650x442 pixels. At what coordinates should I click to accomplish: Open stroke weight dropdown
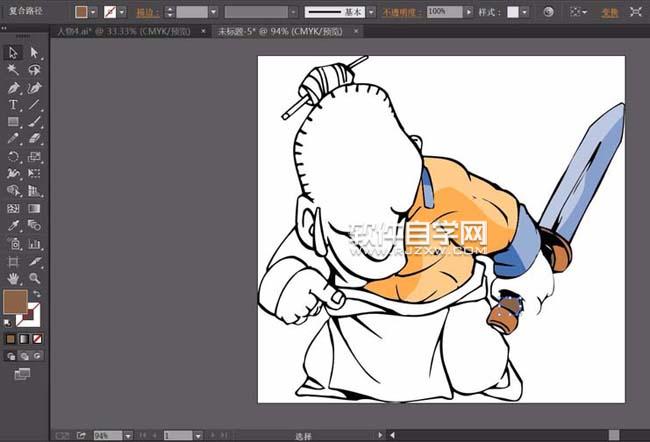[213, 12]
